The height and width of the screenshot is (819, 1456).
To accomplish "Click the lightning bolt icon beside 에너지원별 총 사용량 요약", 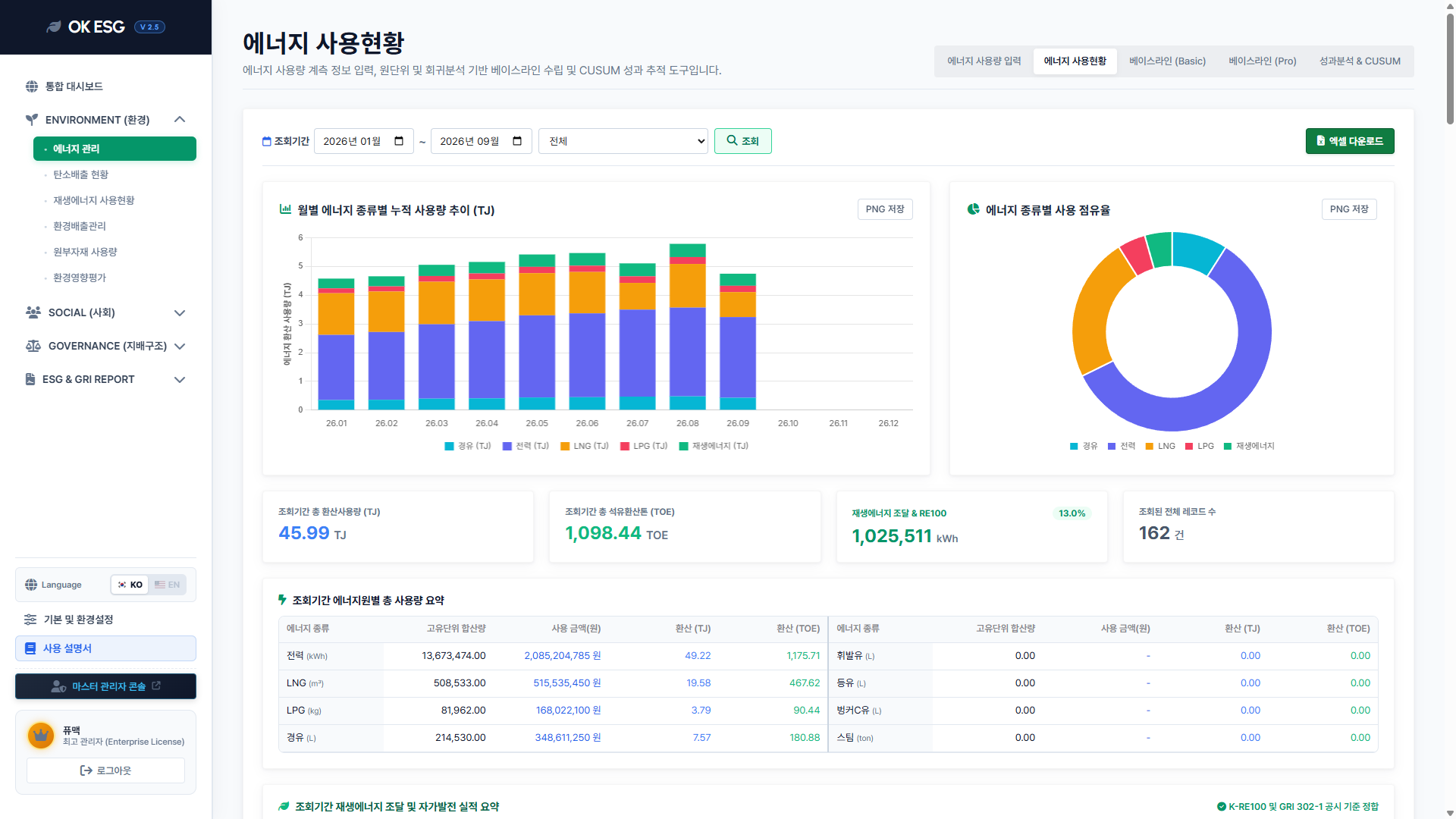I will 282,600.
